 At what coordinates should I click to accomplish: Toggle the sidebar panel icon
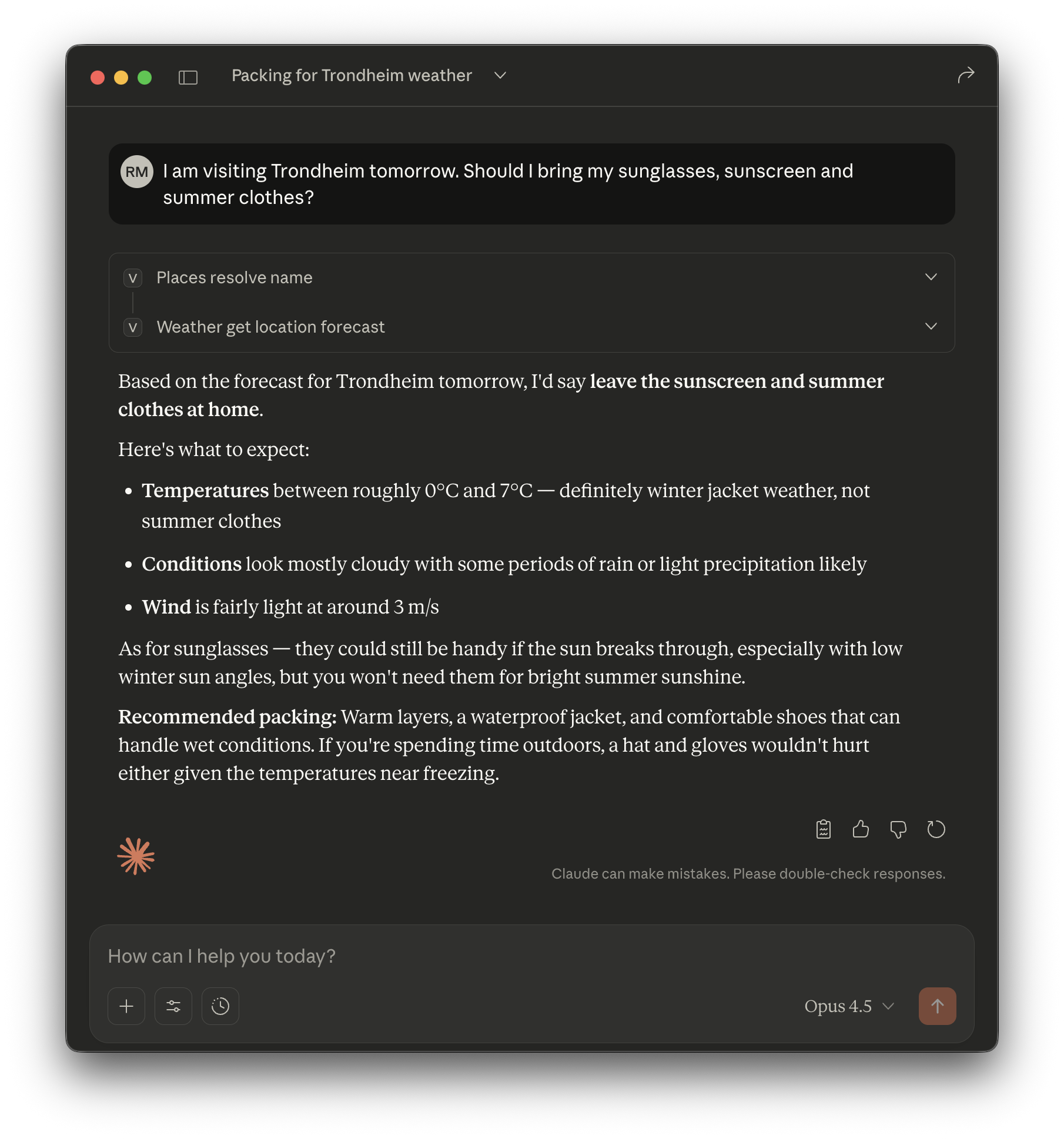tap(188, 77)
